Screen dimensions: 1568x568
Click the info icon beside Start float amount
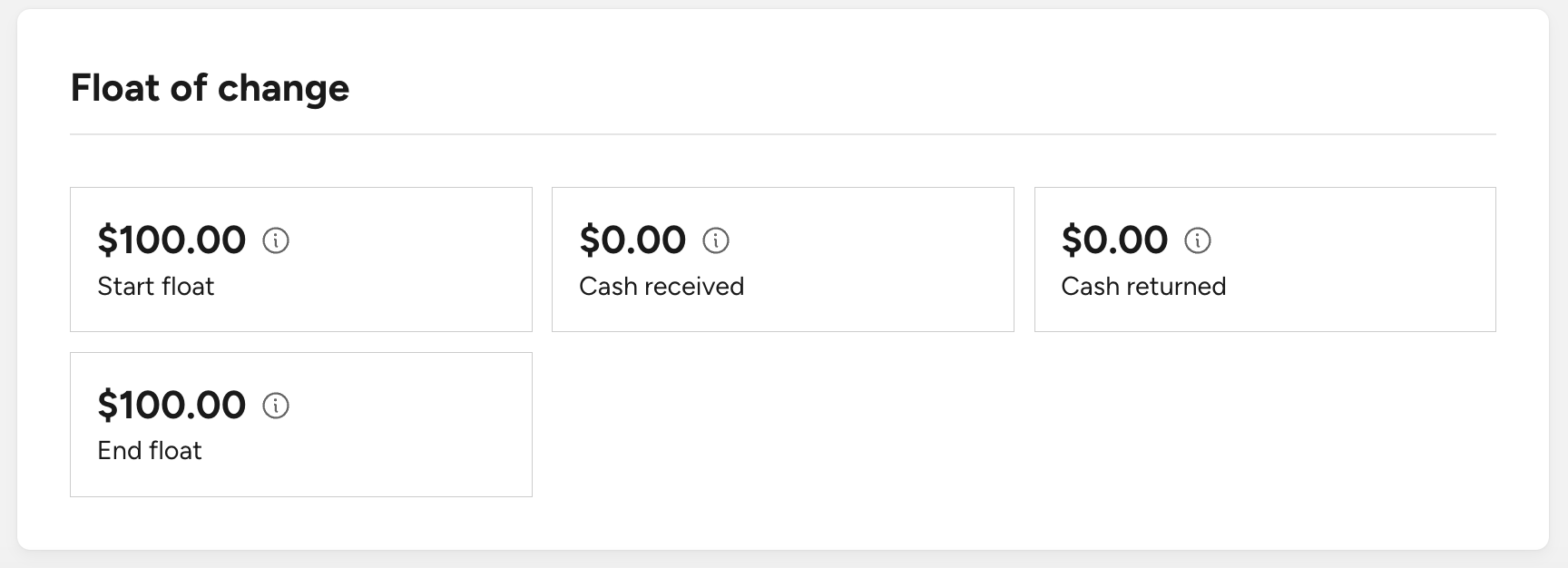pos(276,240)
